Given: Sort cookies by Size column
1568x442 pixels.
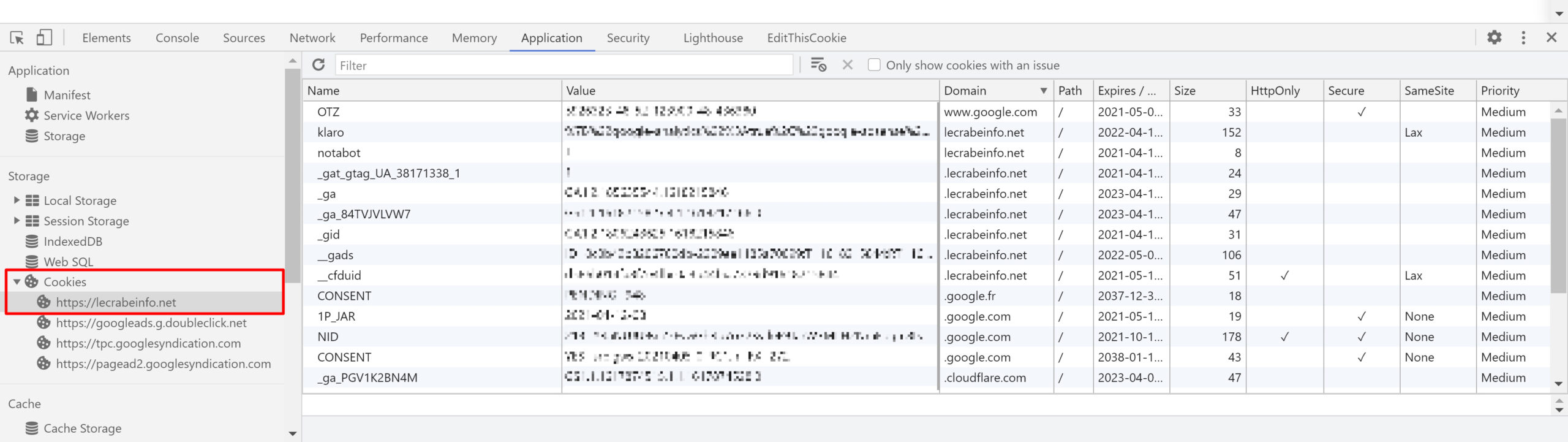Looking at the screenshot, I should tap(1207, 91).
